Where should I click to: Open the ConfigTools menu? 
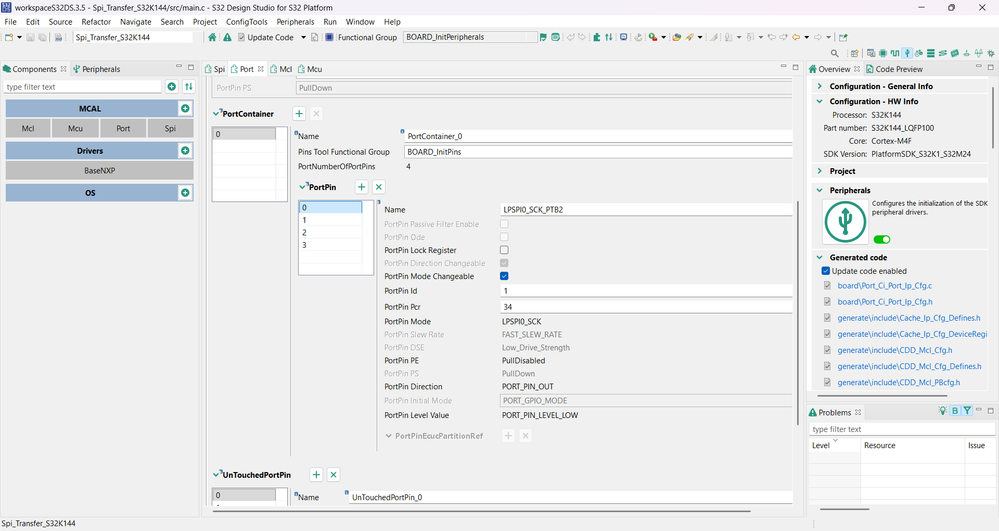point(247,22)
